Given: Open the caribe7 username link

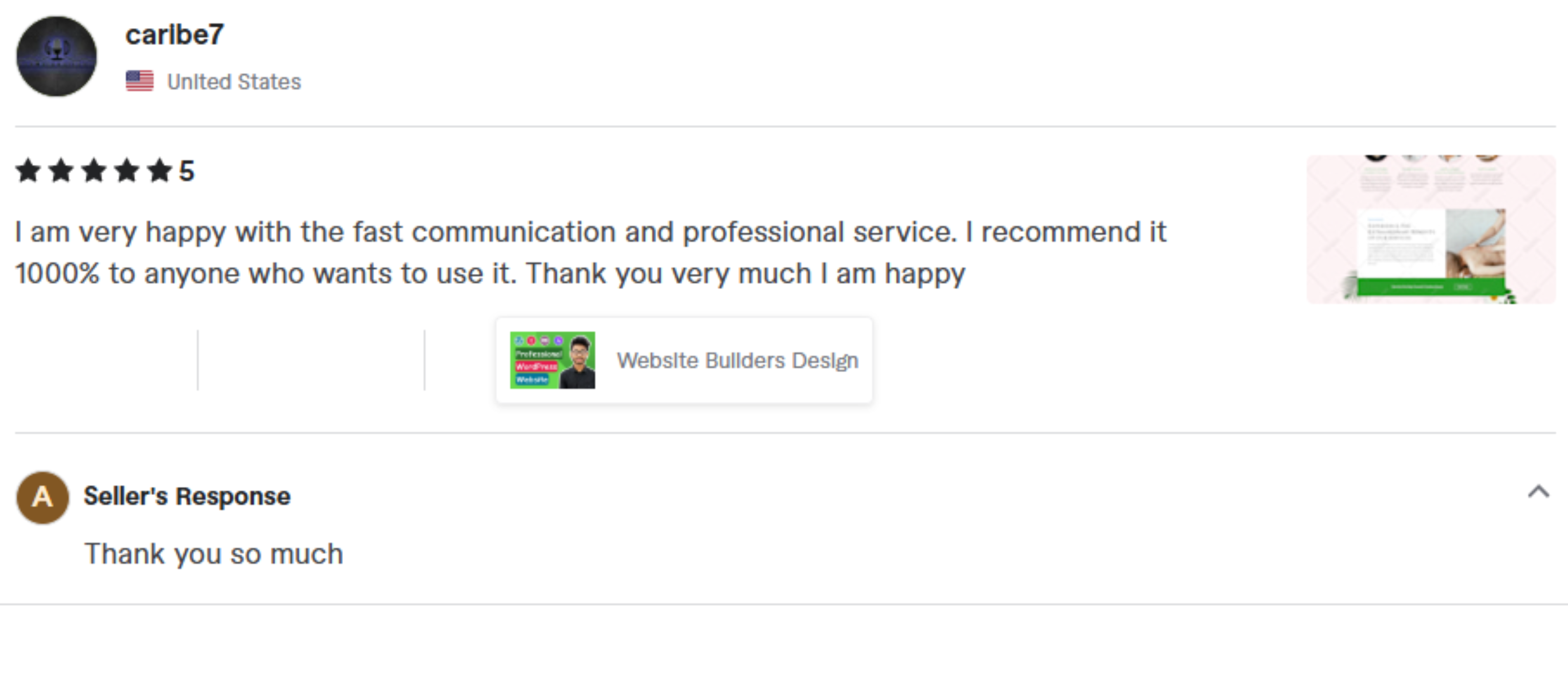Looking at the screenshot, I should click(175, 35).
